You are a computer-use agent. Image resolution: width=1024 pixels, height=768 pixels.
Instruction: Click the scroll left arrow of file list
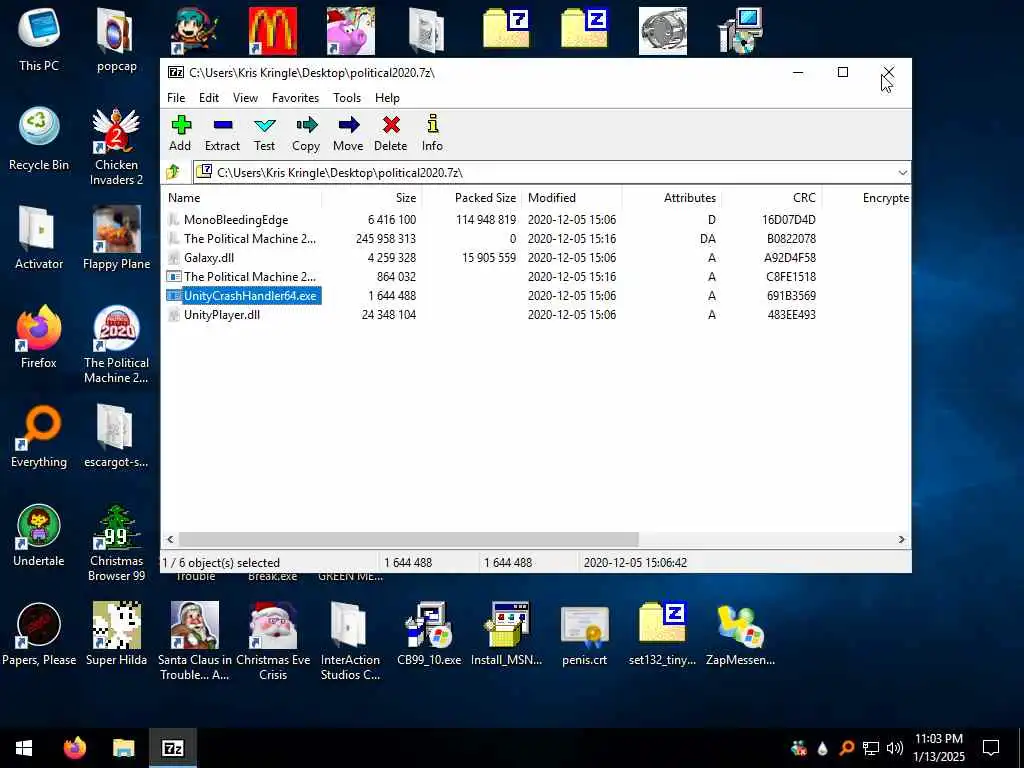170,539
